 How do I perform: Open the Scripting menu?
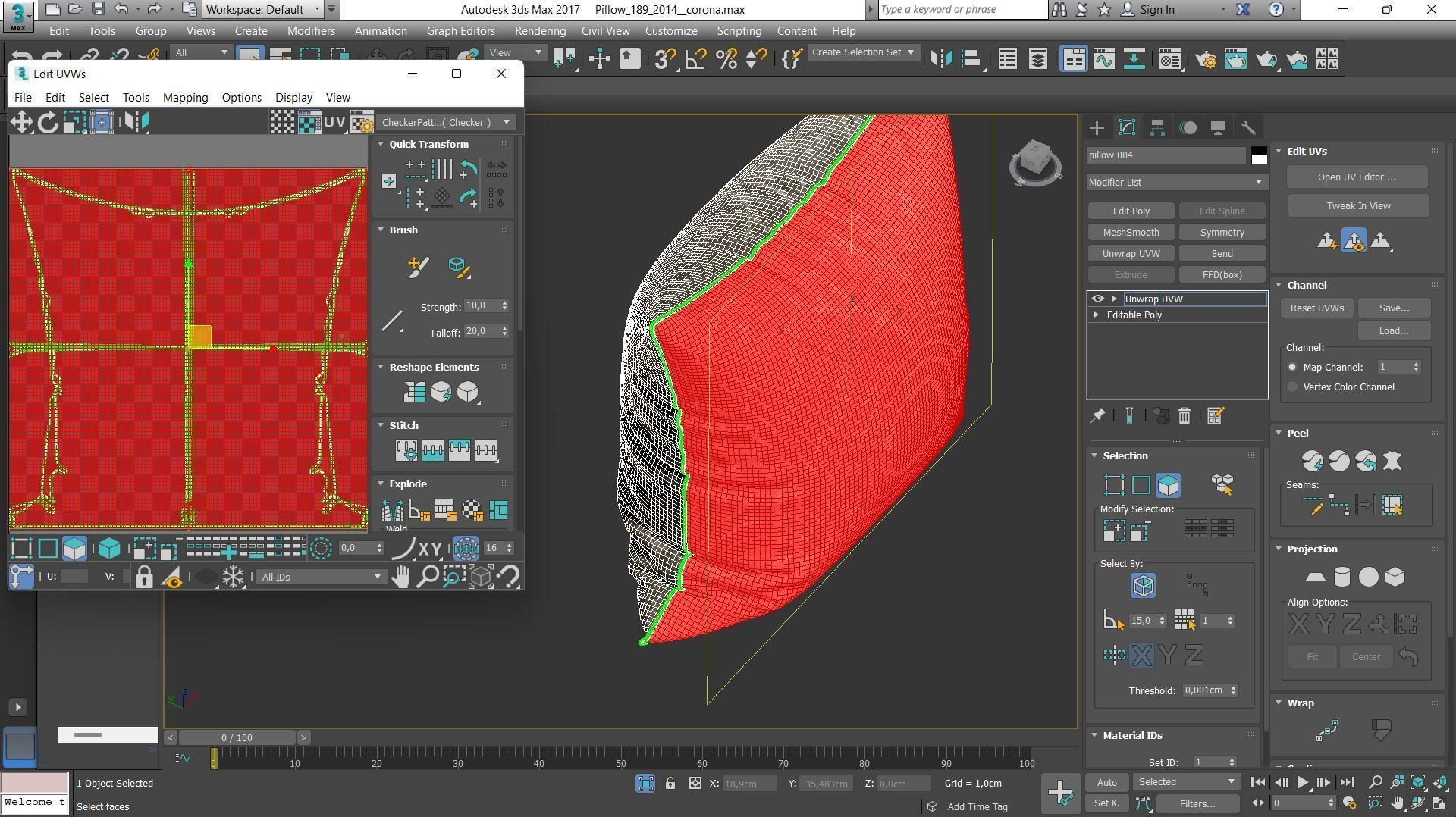click(739, 31)
